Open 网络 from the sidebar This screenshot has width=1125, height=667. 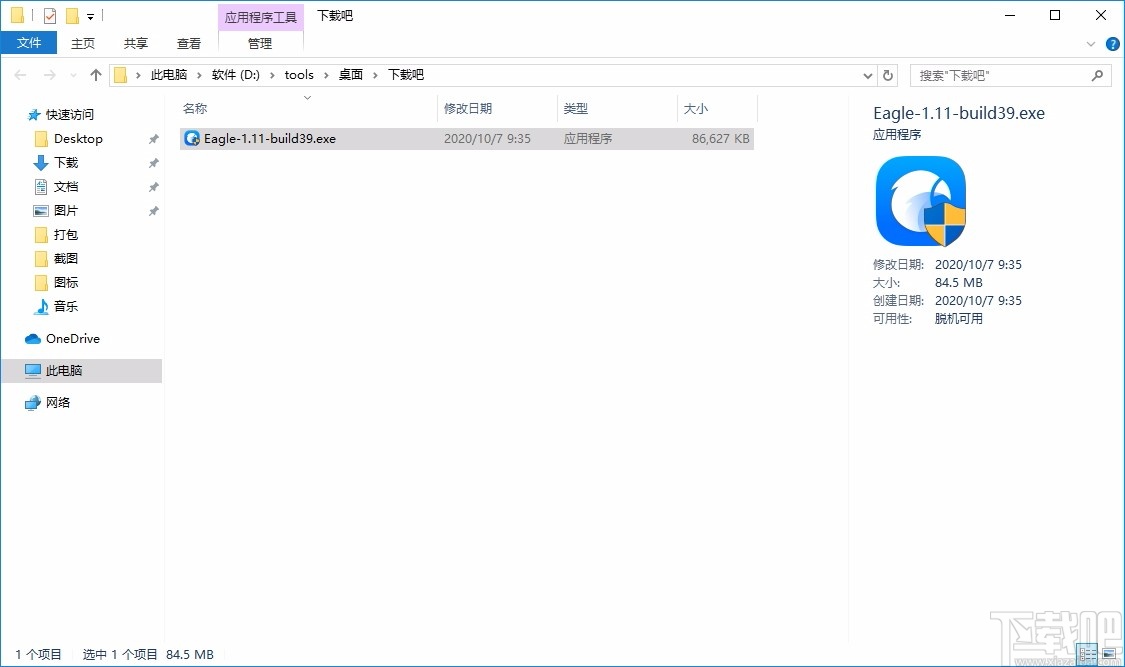57,402
